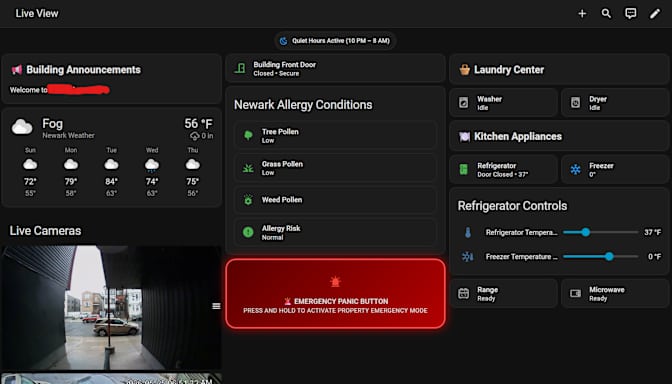Click the menu handle beside live camera

point(216,306)
